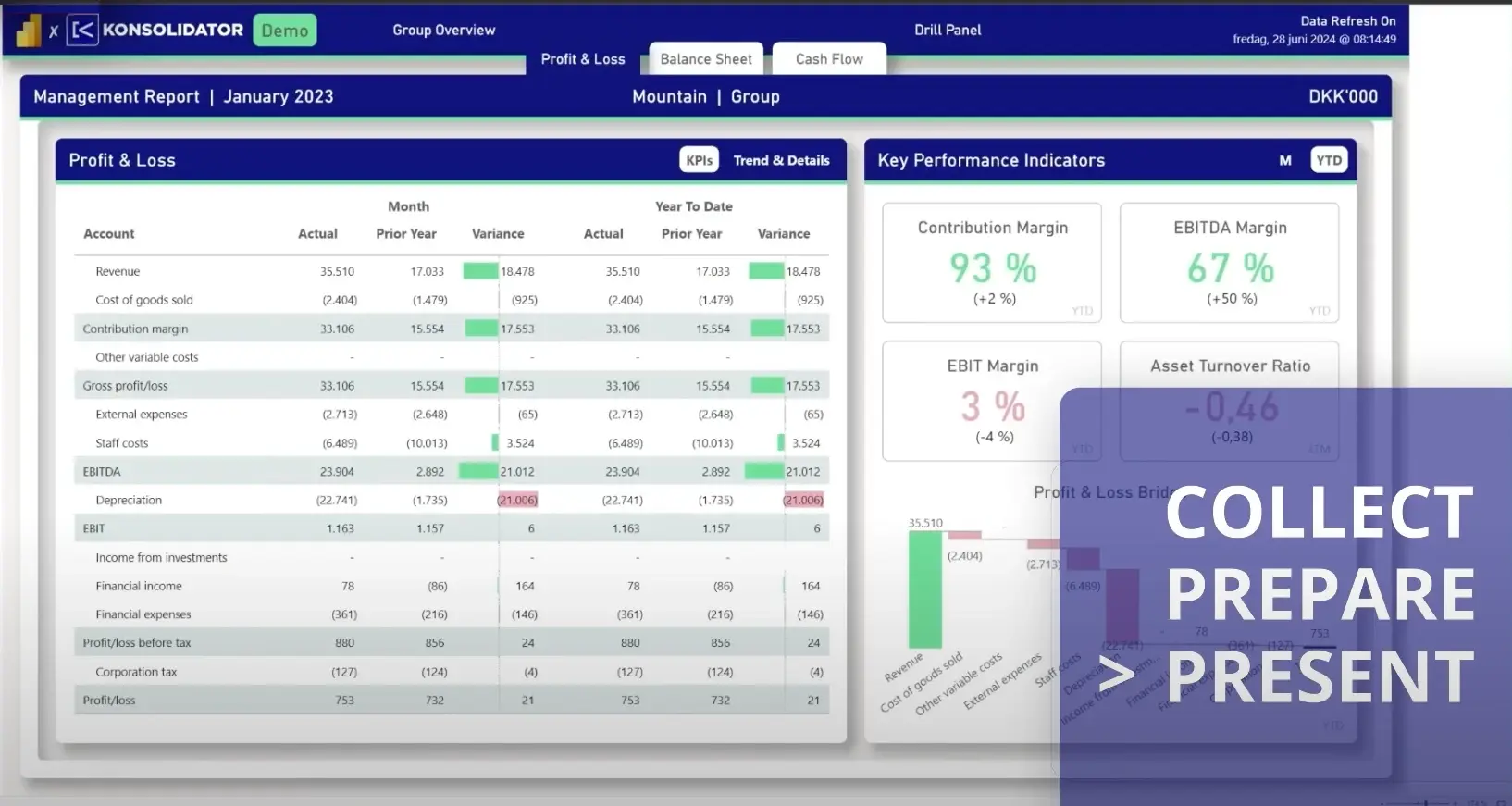Switch to the Balance Sheet tab
Screen dimensions: 1512x806
click(x=706, y=58)
